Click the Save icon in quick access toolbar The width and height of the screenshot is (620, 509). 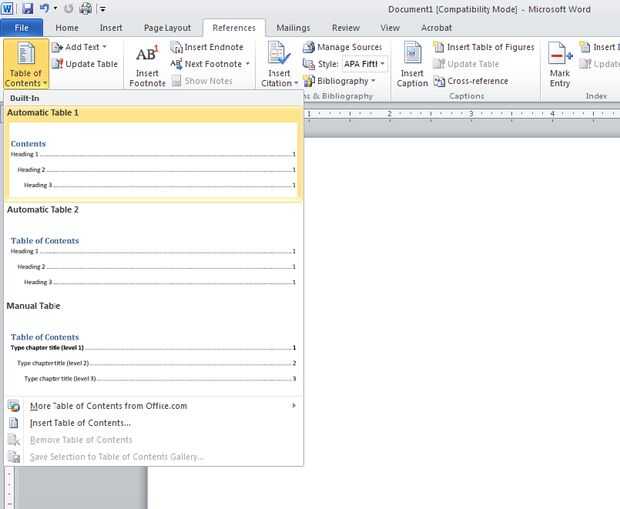coord(27,8)
